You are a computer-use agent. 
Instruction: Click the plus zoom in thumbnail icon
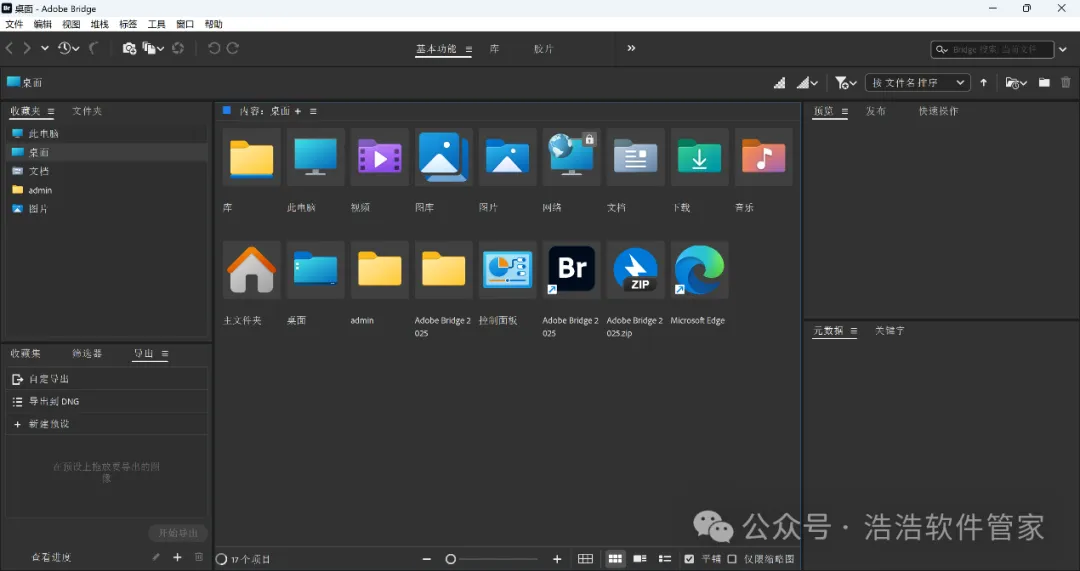pos(557,559)
